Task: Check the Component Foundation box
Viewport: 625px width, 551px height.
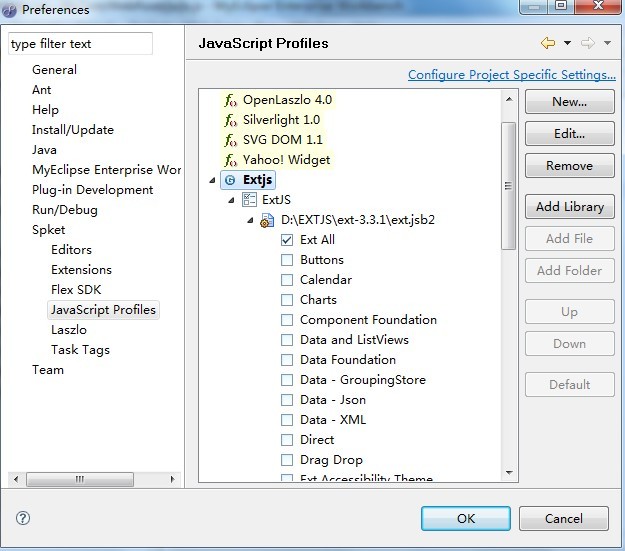Action: tap(287, 320)
